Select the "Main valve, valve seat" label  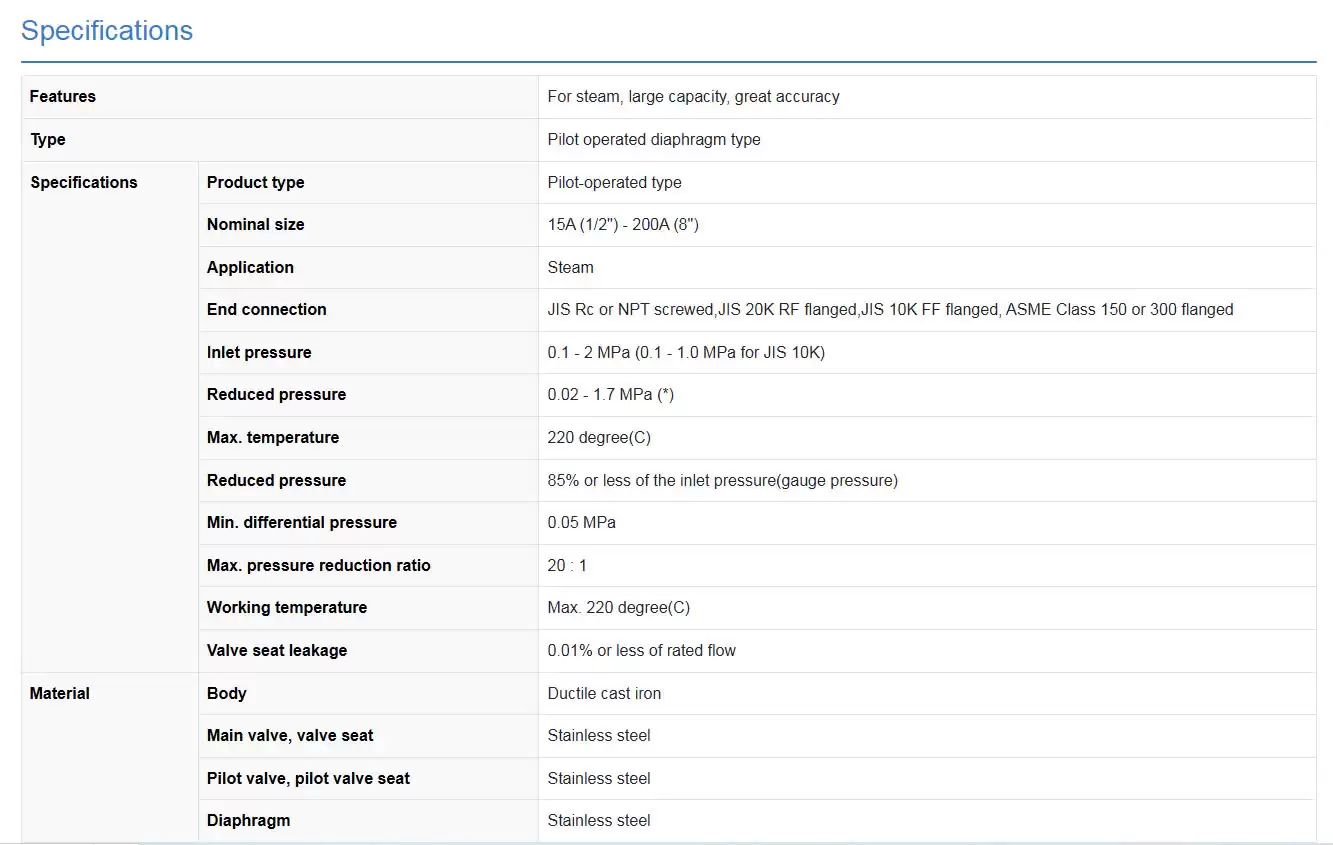(290, 736)
